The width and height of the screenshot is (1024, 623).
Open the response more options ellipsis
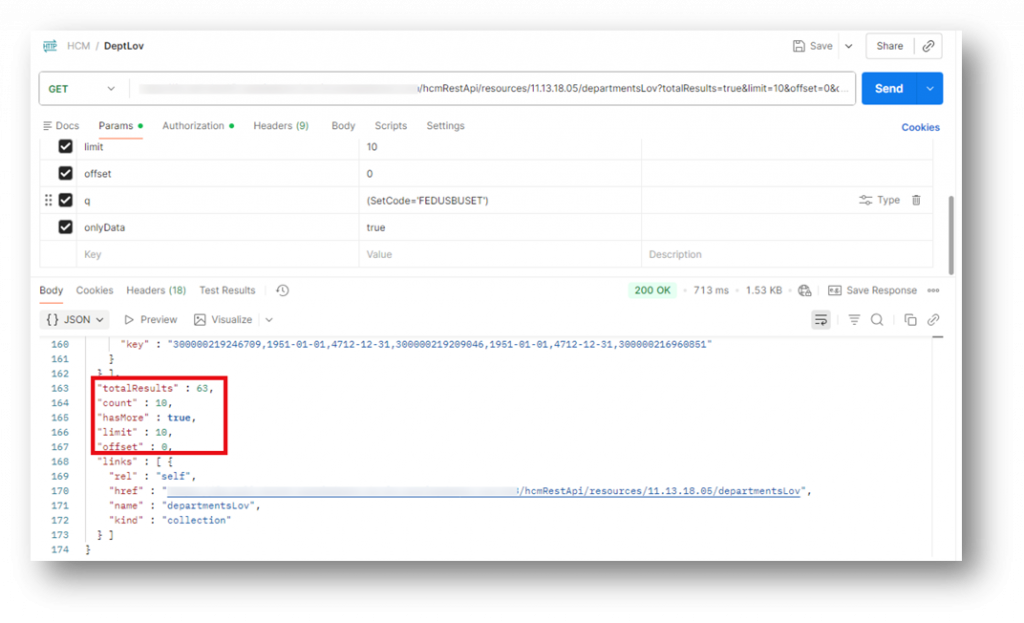point(933,290)
